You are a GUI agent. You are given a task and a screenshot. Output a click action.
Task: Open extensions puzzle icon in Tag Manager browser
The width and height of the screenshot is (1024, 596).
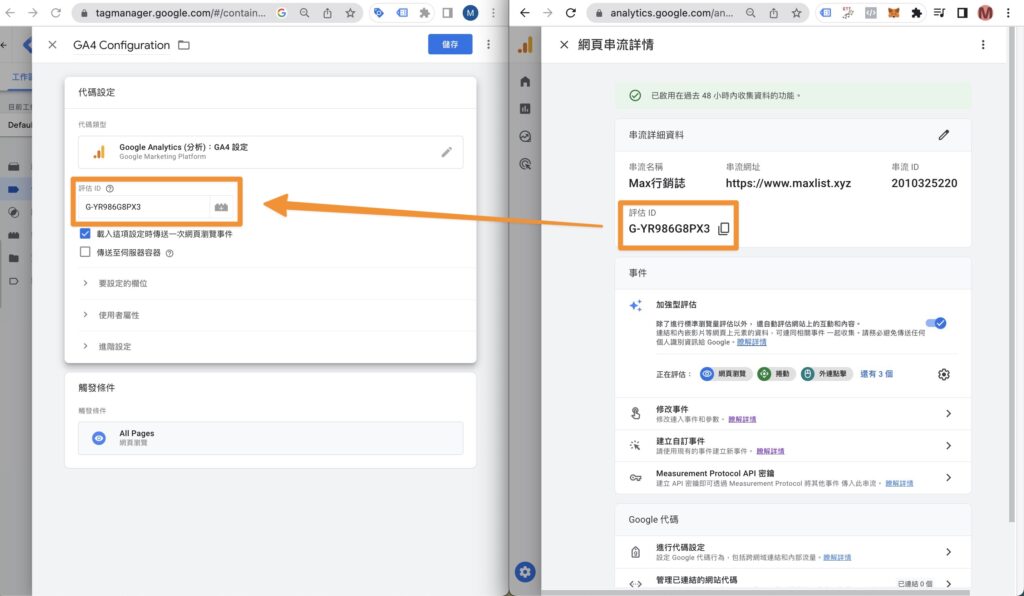click(424, 13)
